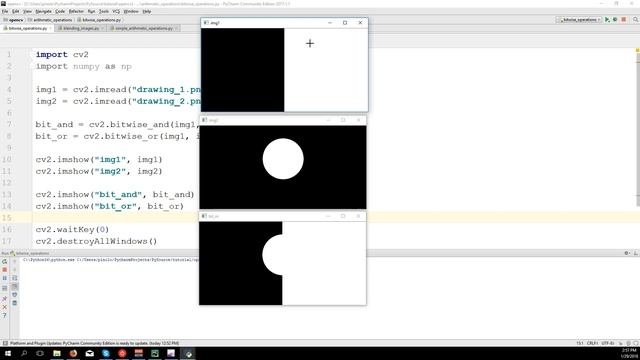This screenshot has width=640, height=360.
Task: Open the VCS menu
Action: 116,11
